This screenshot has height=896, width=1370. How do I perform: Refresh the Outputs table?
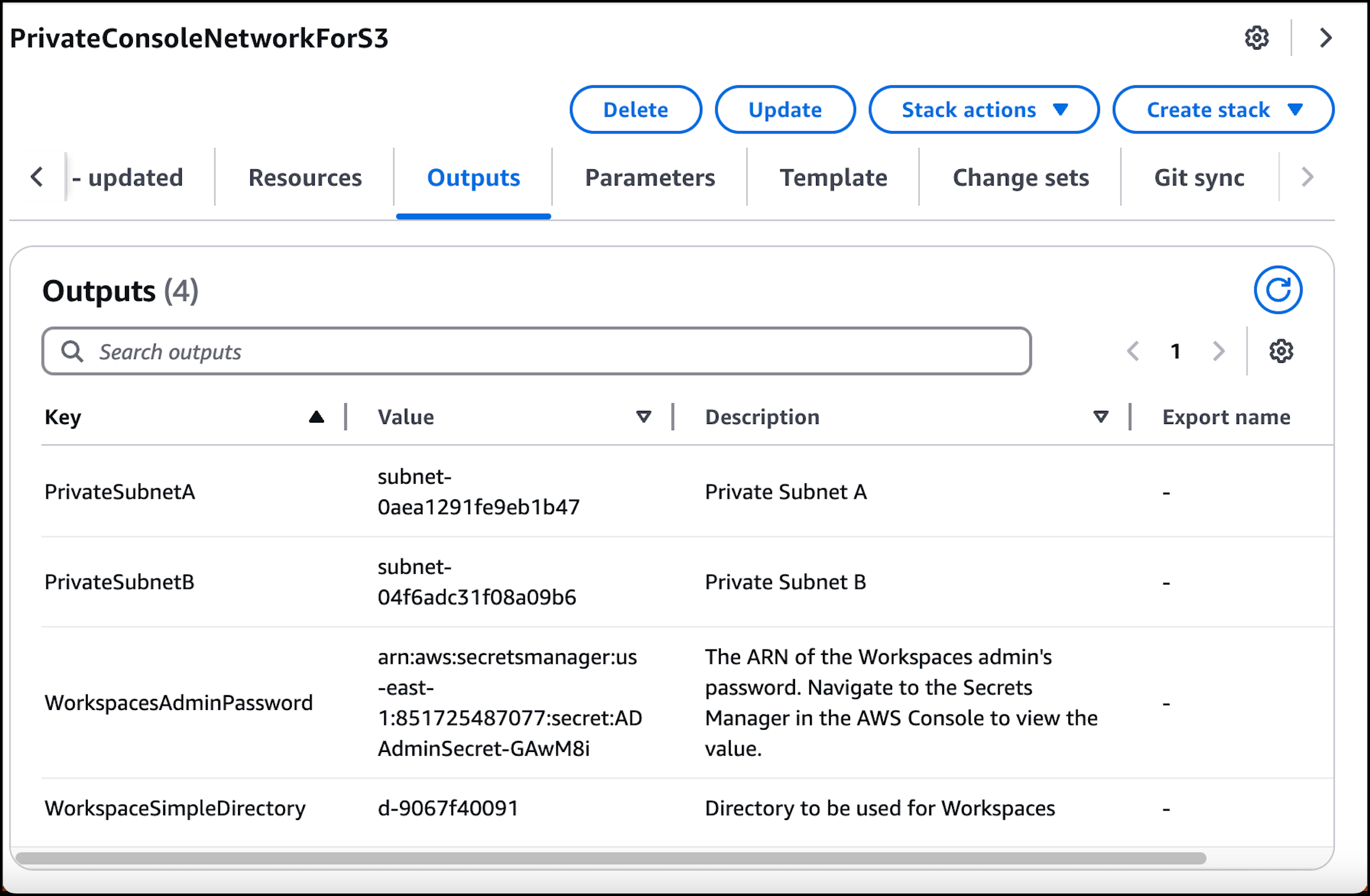pyautogui.click(x=1277, y=289)
